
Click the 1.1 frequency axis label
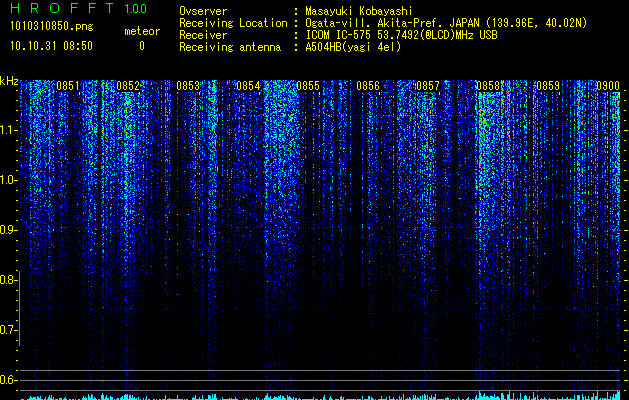pyautogui.click(x=8, y=130)
